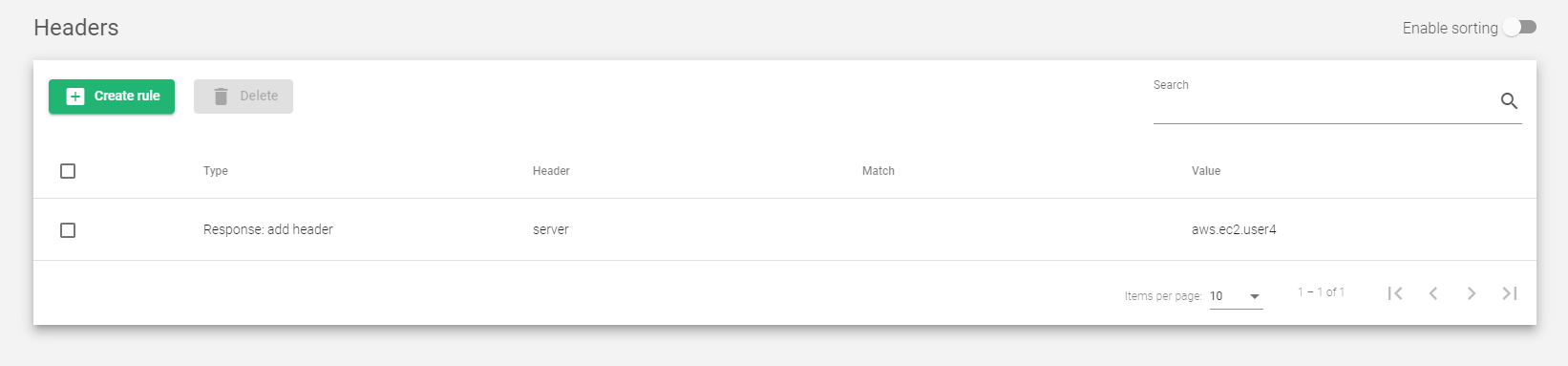Image resolution: width=1568 pixels, height=366 pixels.
Task: Go to next page chevron
Action: click(1472, 293)
